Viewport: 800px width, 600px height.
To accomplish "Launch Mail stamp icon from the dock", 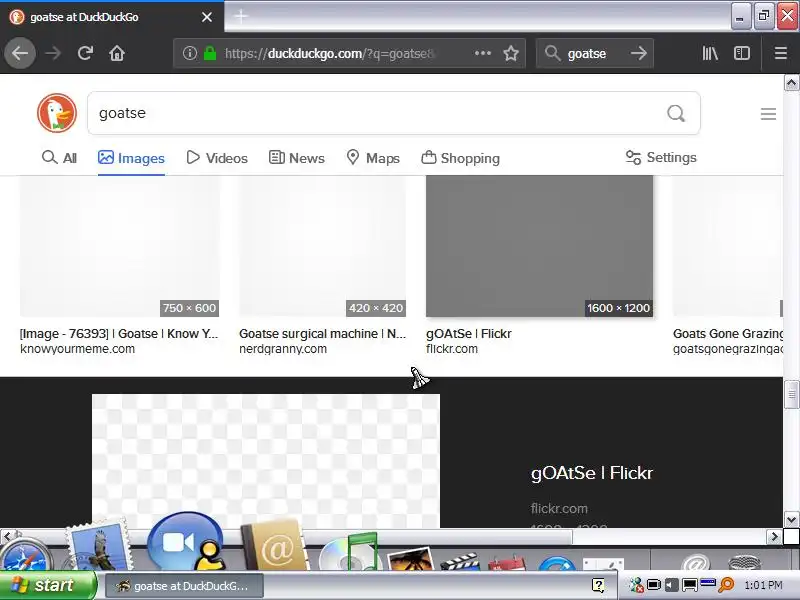I will pos(100,546).
